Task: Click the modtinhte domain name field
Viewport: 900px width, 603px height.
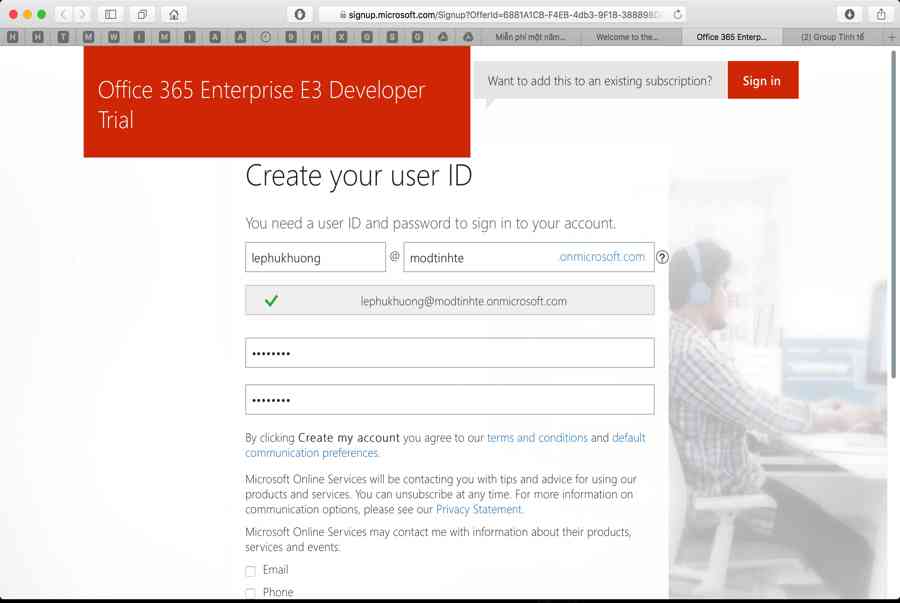Action: click(480, 257)
